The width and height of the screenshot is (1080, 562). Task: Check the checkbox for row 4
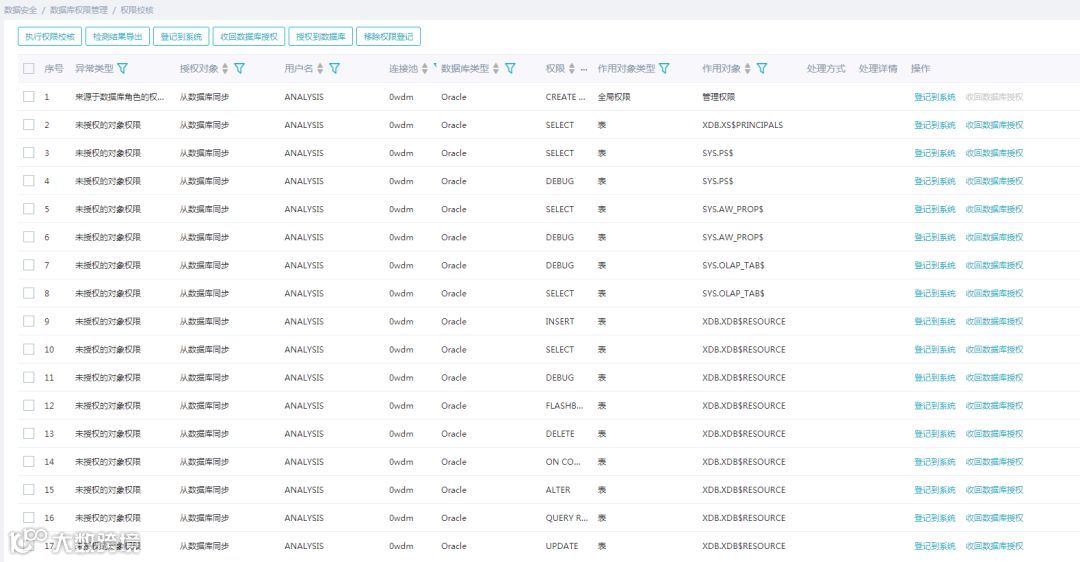click(x=28, y=180)
